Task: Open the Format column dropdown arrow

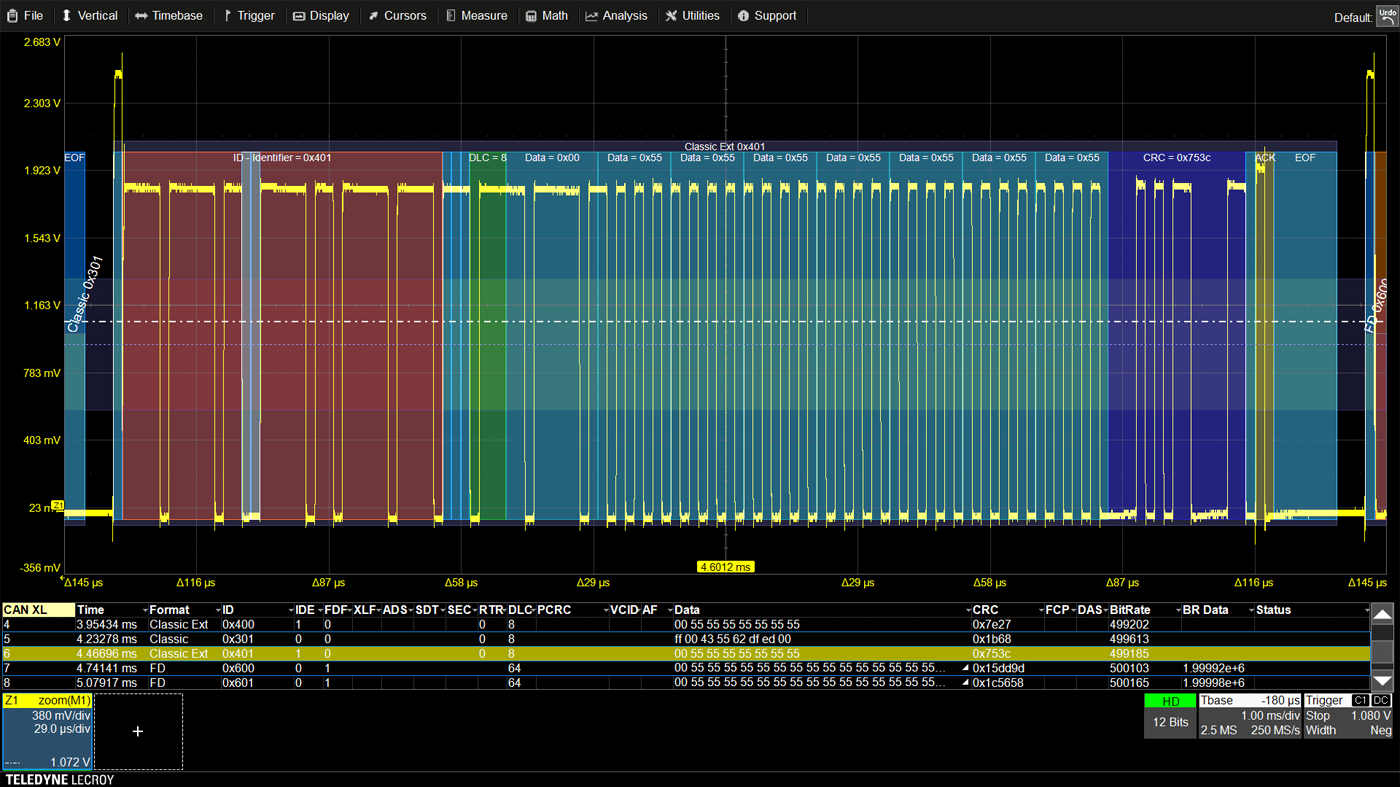Action: [217, 610]
